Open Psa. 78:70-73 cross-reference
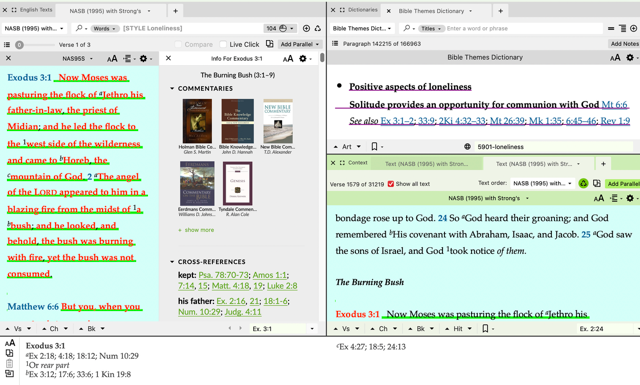Viewport: 640px width, 385px height. tap(224, 275)
